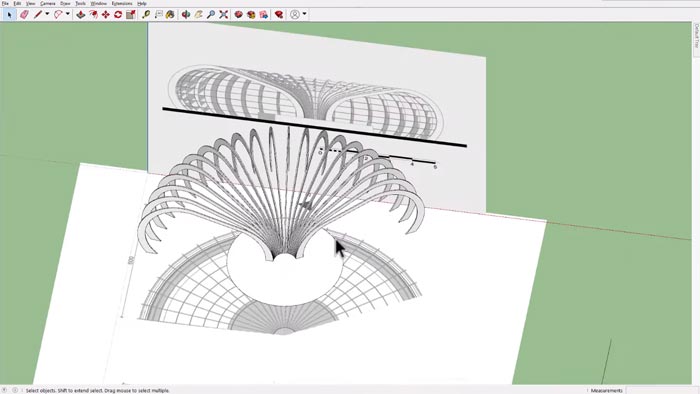The width and height of the screenshot is (700, 394).
Task: Open the Arc tool dropdown arrow
Action: [x=68, y=14]
